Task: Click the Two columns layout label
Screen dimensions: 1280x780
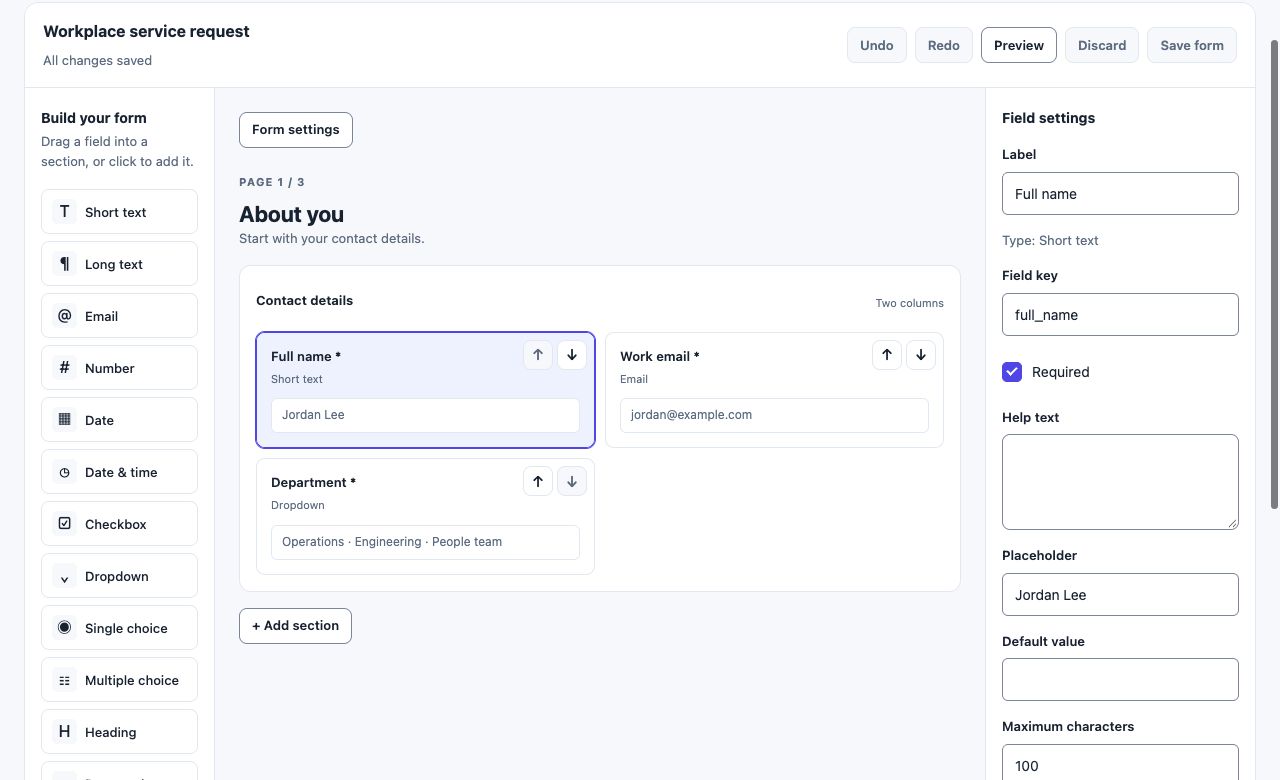Action: pos(909,303)
